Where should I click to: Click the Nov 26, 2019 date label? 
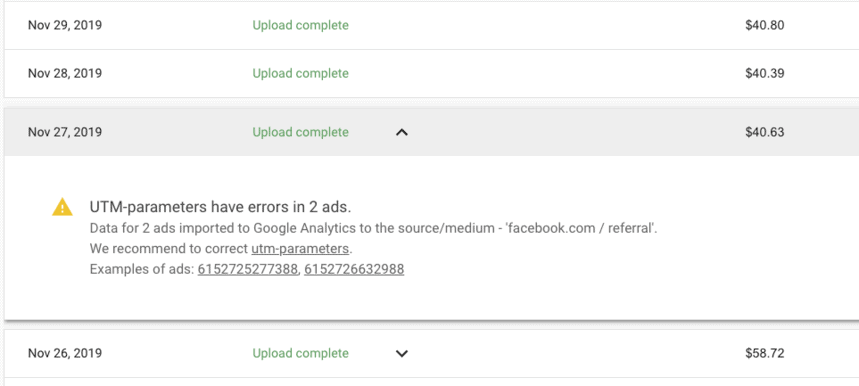tap(65, 354)
